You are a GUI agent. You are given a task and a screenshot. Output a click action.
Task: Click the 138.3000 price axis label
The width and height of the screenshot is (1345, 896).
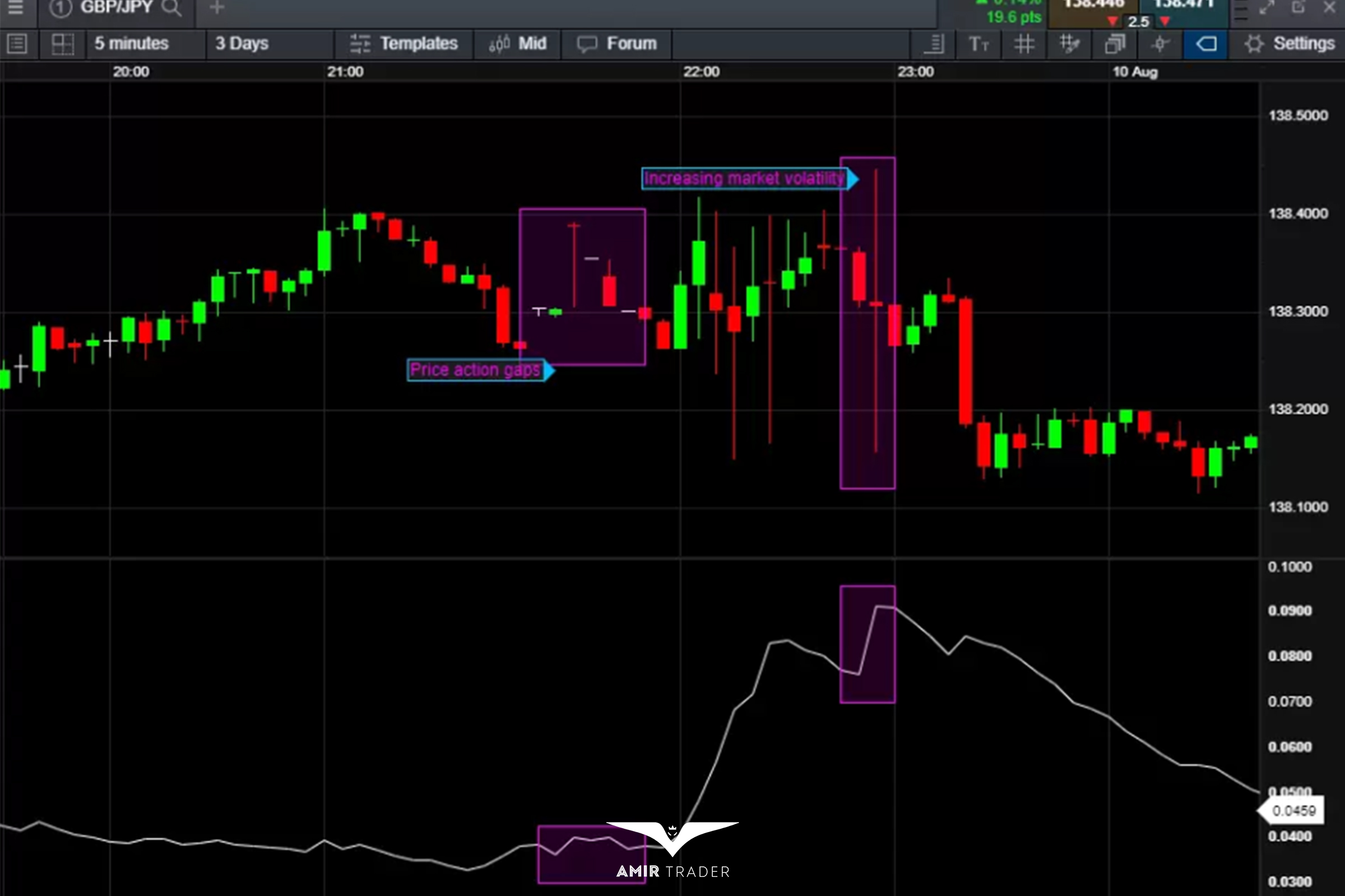coord(1298,312)
